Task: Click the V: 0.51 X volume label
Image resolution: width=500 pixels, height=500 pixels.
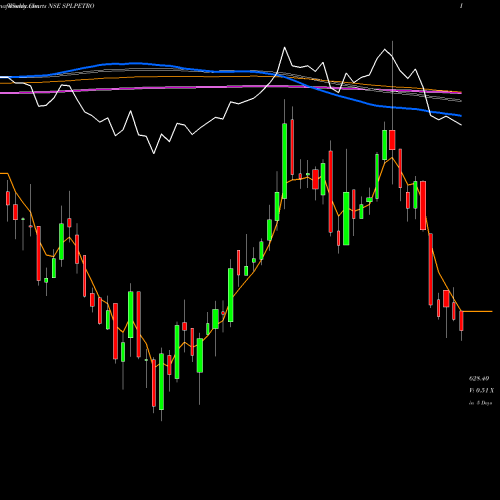Action: [x=481, y=390]
